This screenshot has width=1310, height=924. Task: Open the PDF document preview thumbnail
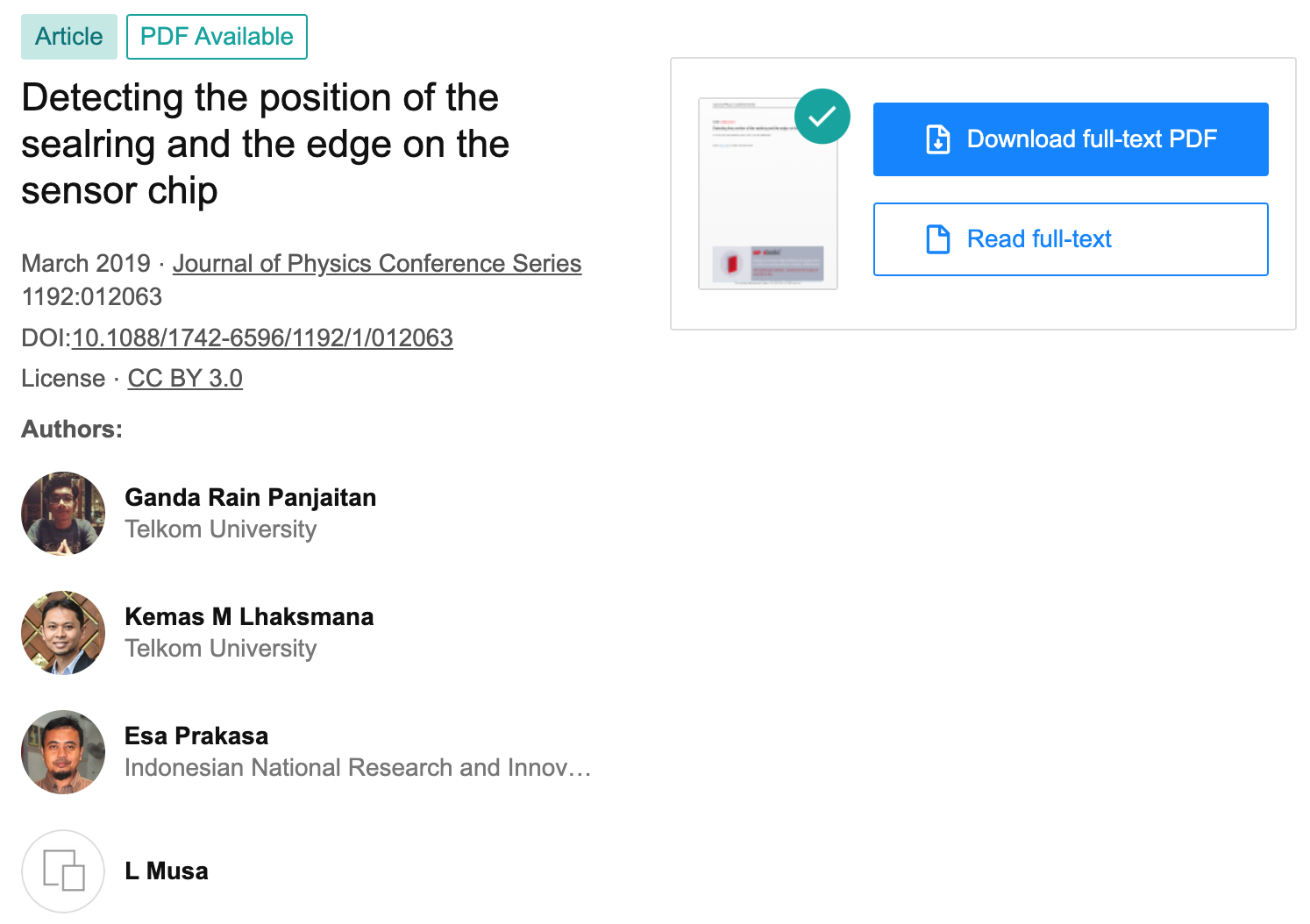(768, 194)
